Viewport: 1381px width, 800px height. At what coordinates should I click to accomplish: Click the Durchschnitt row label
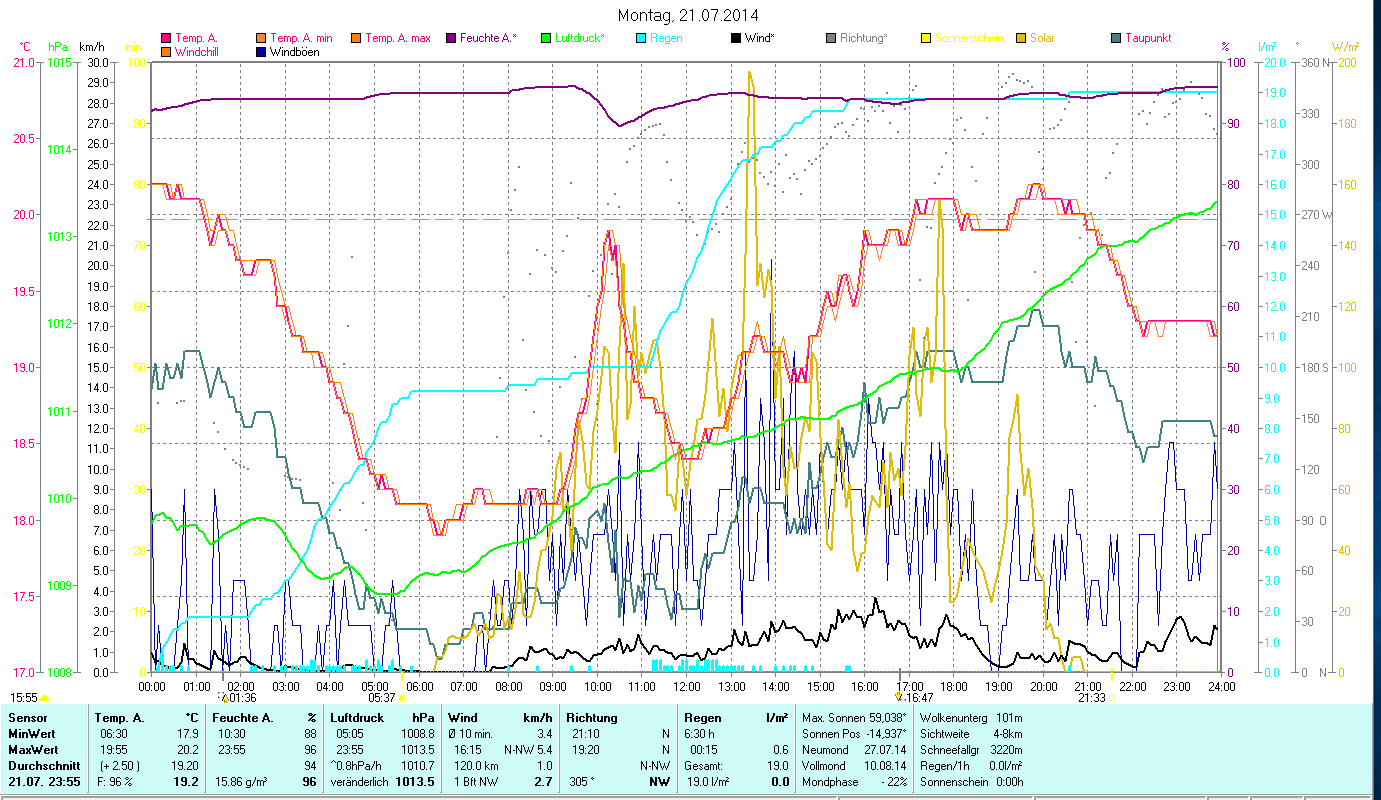click(x=43, y=766)
